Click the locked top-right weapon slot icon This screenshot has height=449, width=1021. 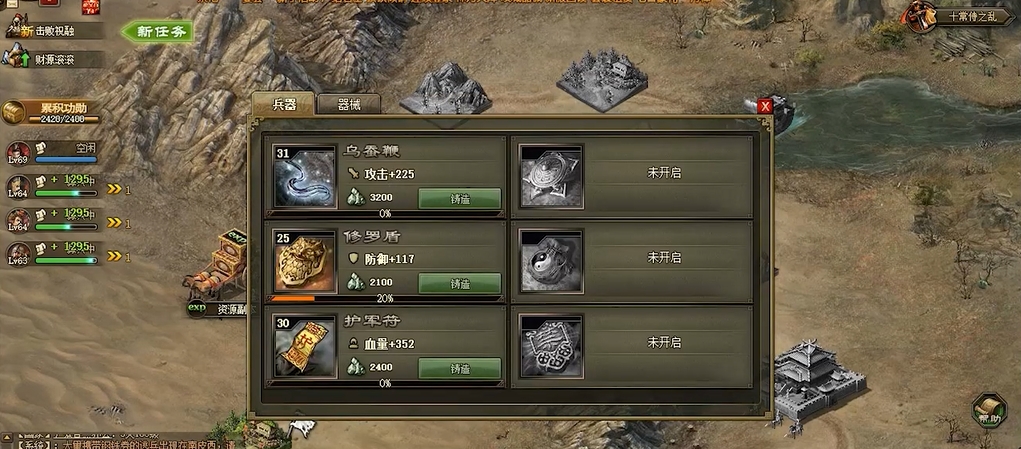pos(552,176)
